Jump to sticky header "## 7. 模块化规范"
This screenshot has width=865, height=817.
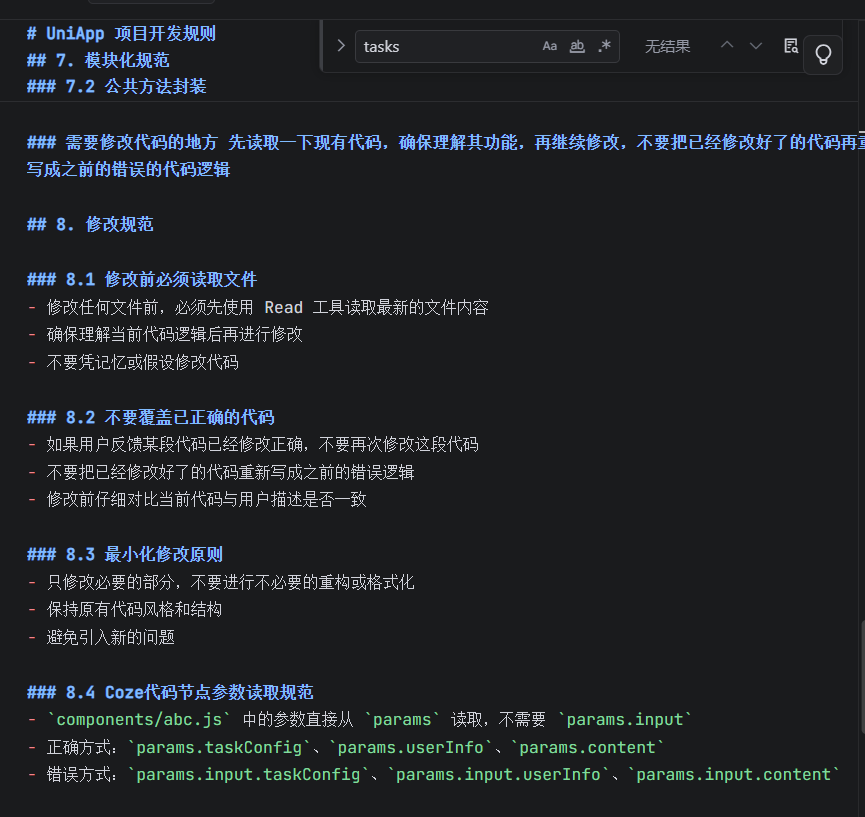[x=98, y=60]
